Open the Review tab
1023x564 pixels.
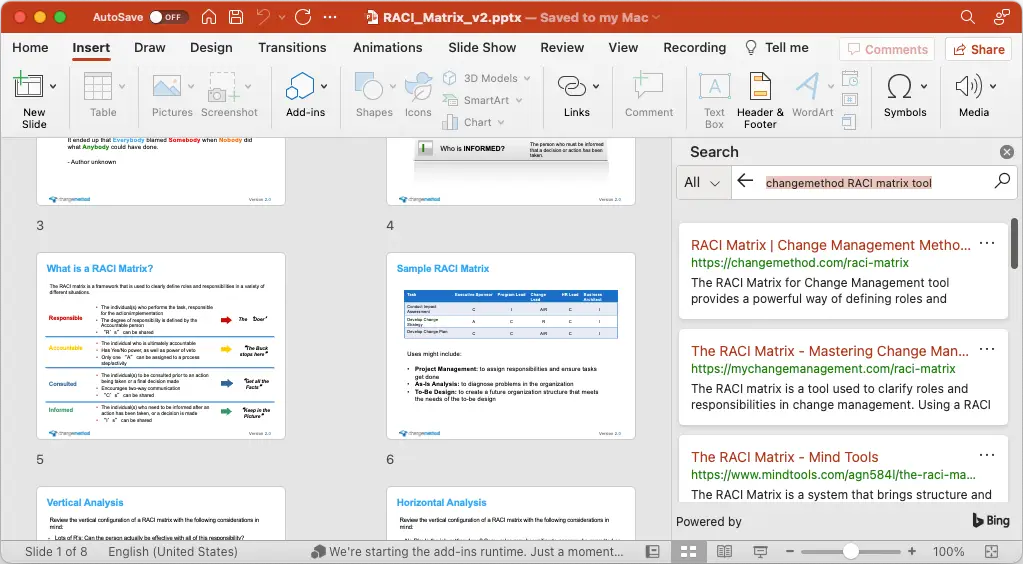pos(562,48)
